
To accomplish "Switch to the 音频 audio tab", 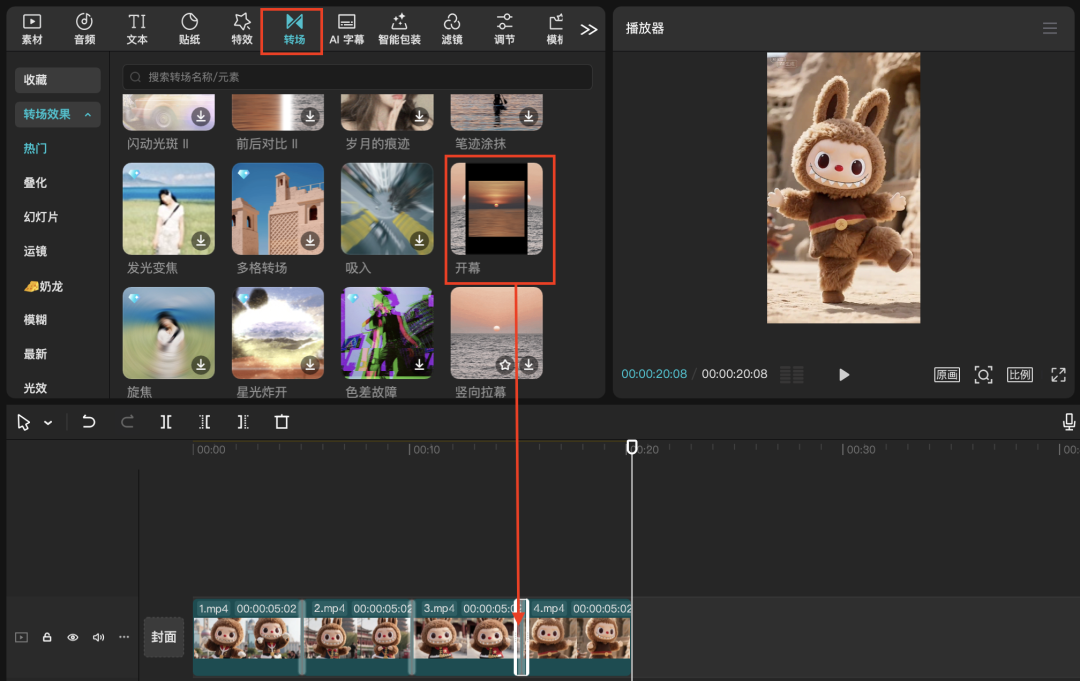I will [85, 29].
